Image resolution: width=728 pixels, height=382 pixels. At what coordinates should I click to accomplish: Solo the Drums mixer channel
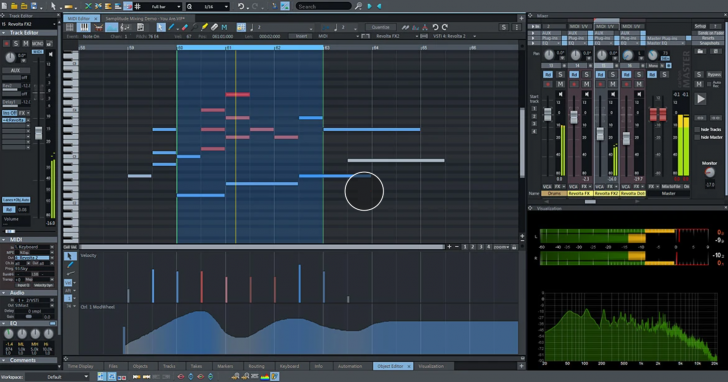tap(560, 75)
